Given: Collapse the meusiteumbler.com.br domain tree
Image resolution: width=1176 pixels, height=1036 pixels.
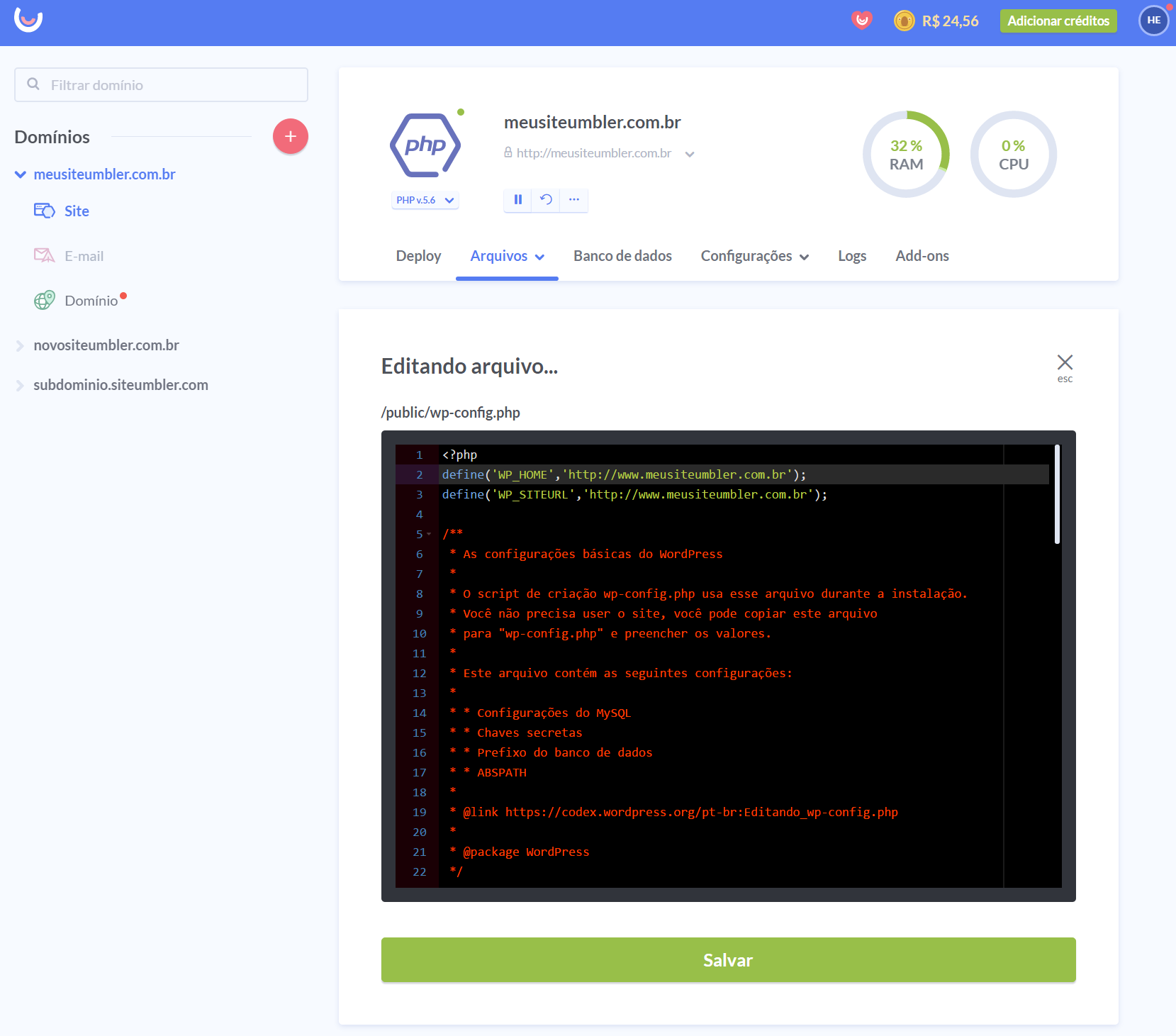Looking at the screenshot, I should point(19,174).
